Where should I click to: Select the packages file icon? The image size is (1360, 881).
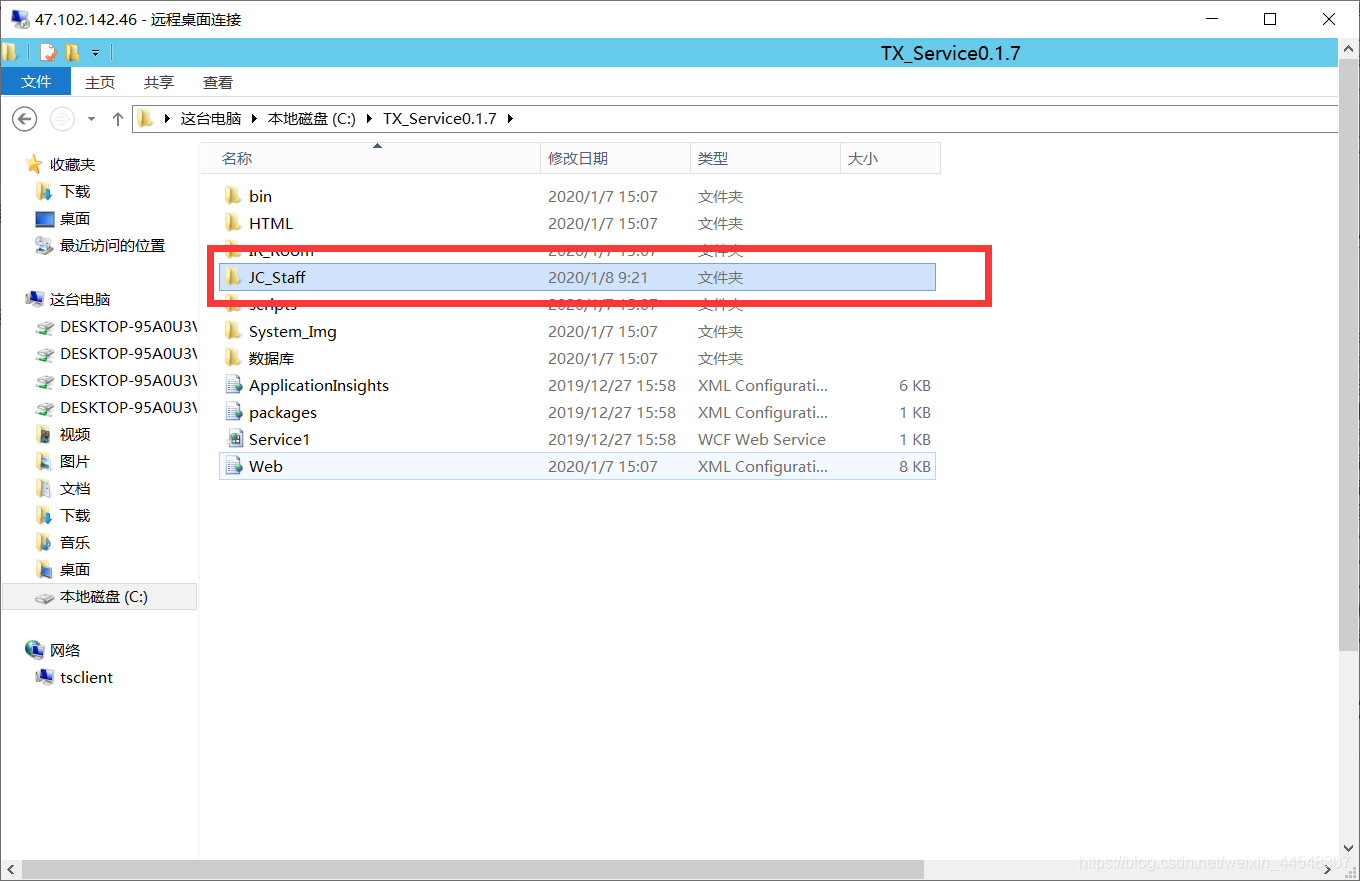tap(233, 412)
